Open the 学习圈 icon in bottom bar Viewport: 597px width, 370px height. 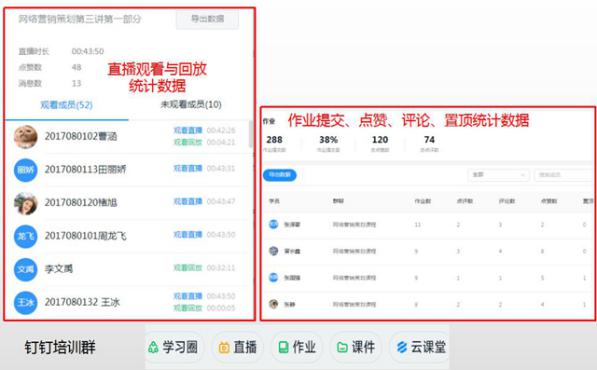pos(153,347)
